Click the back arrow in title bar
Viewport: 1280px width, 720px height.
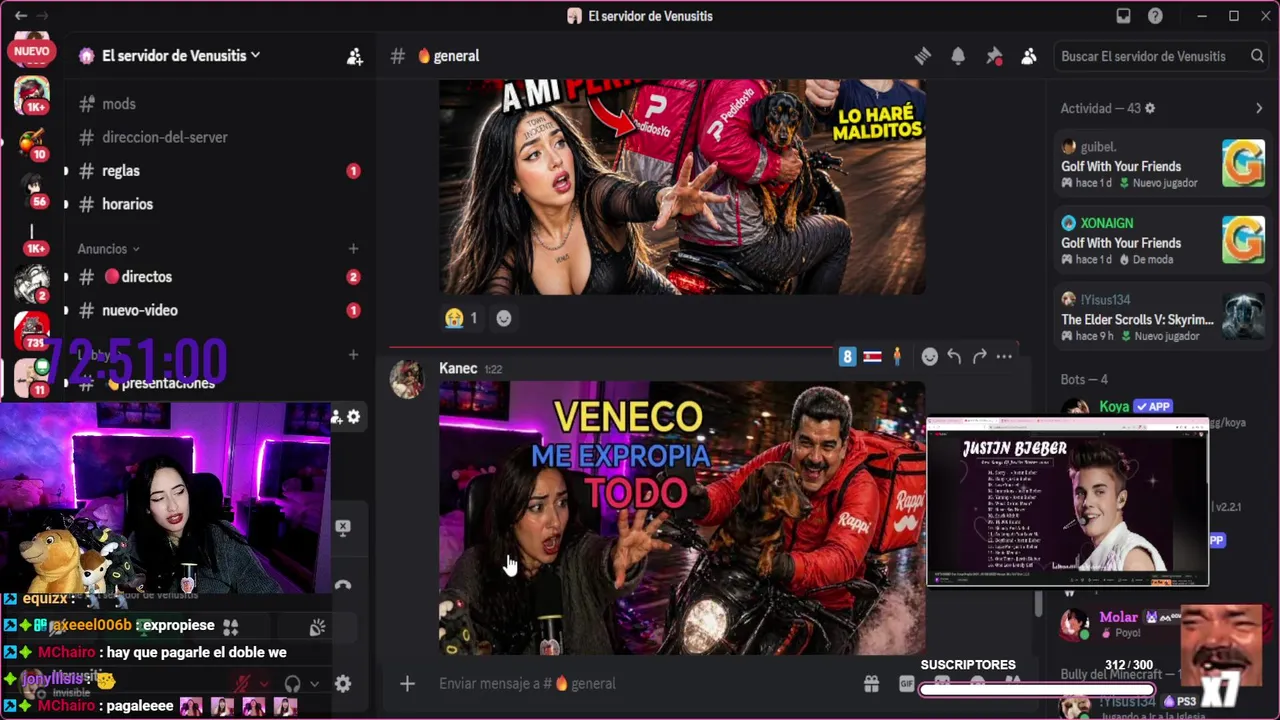point(20,16)
